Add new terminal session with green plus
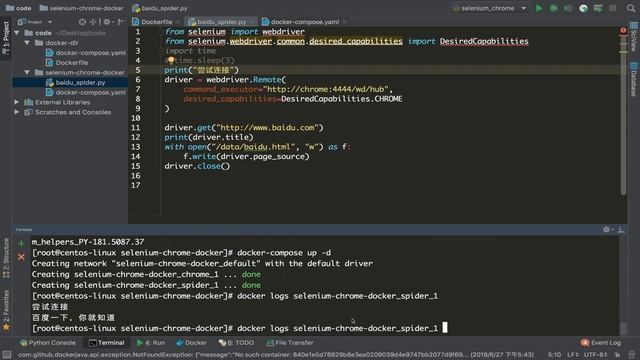The width and height of the screenshot is (640, 360). (21, 244)
